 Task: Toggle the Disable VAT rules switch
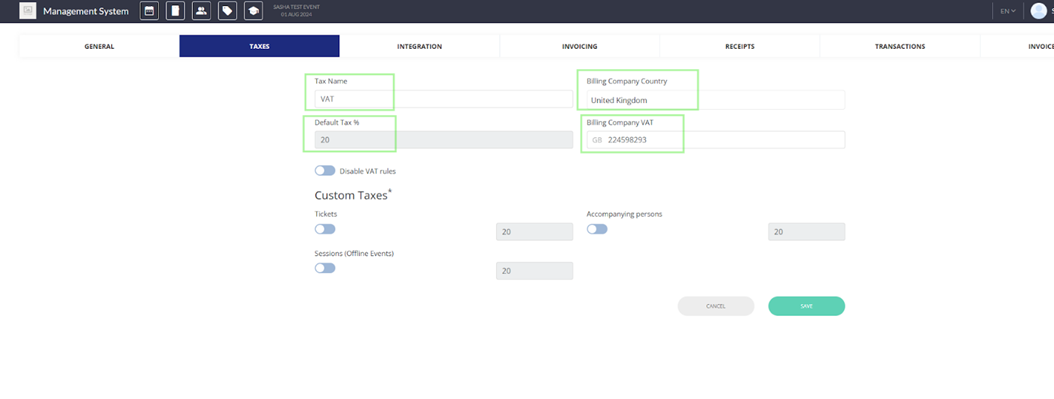pyautogui.click(x=325, y=171)
